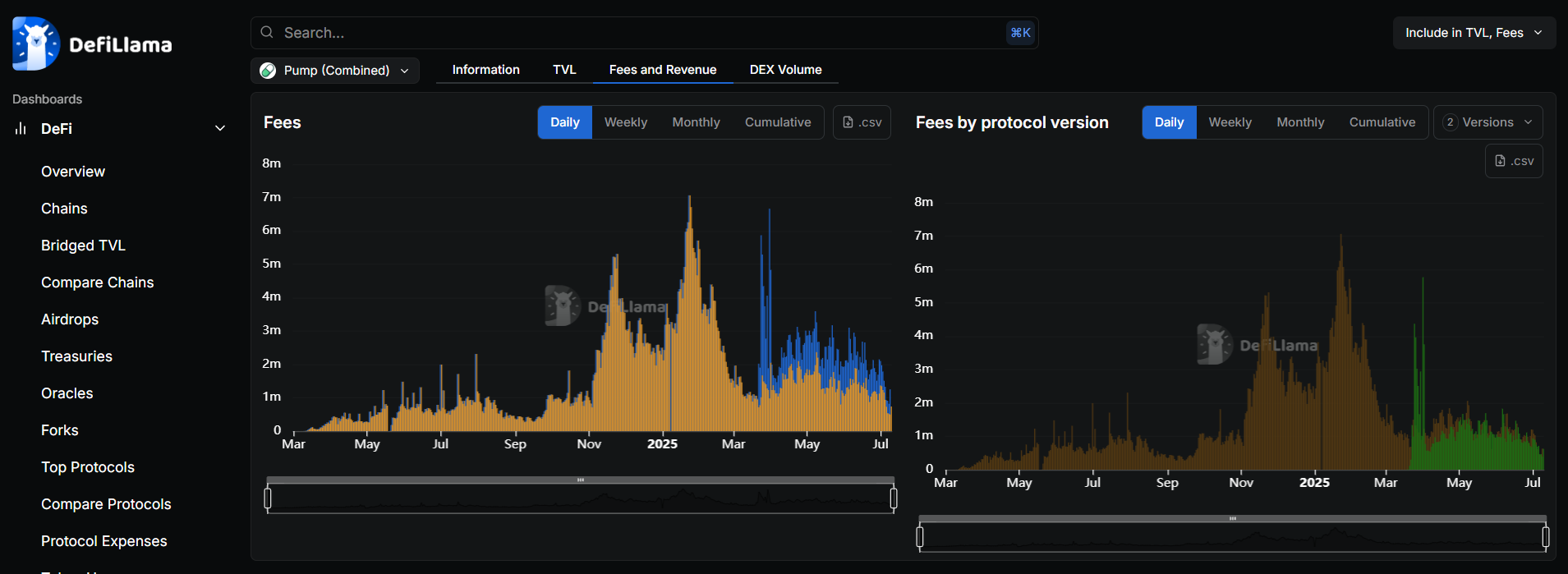Image resolution: width=1568 pixels, height=574 pixels.
Task: Switch Fees chart to Weekly
Action: pyautogui.click(x=625, y=122)
